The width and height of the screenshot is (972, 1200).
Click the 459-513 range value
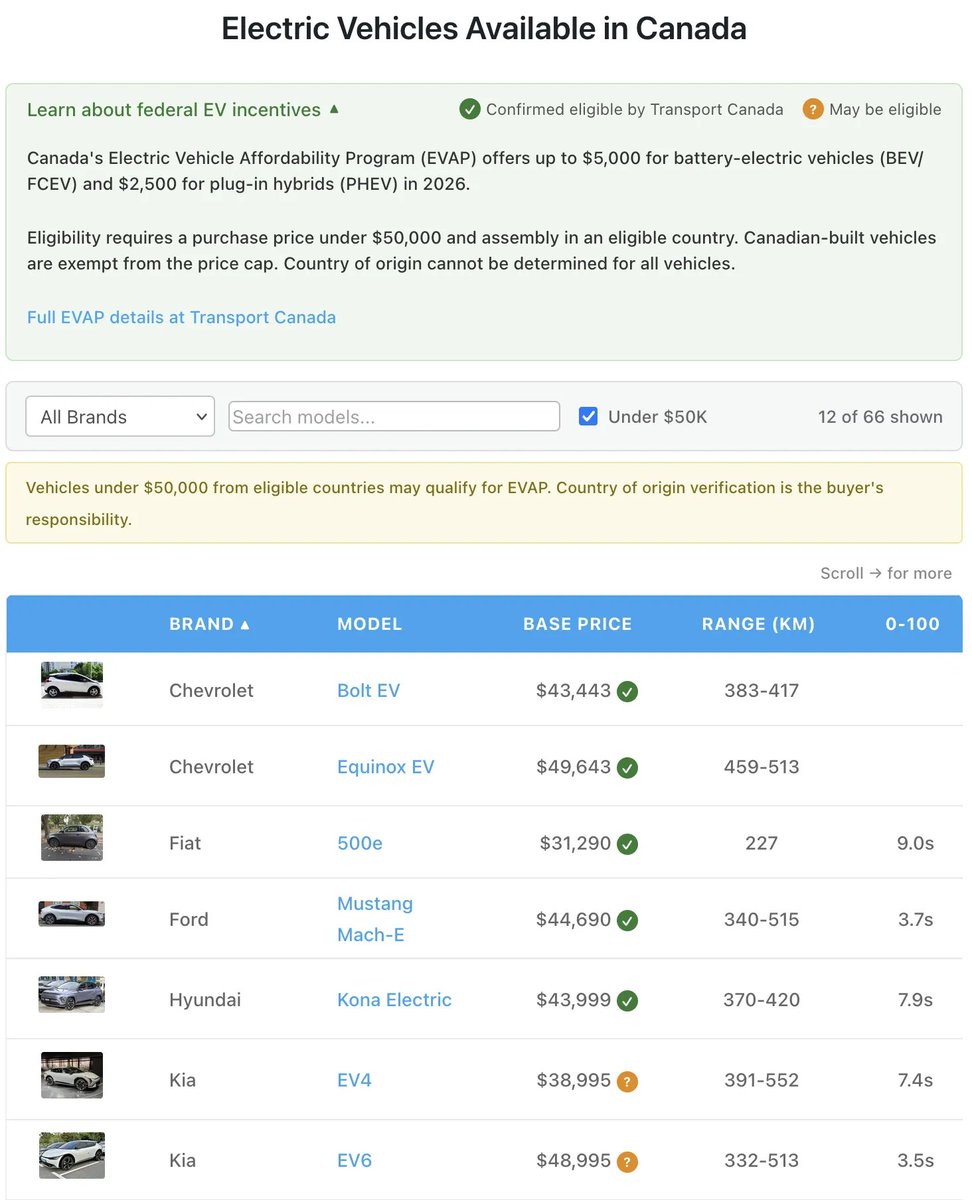[761, 767]
